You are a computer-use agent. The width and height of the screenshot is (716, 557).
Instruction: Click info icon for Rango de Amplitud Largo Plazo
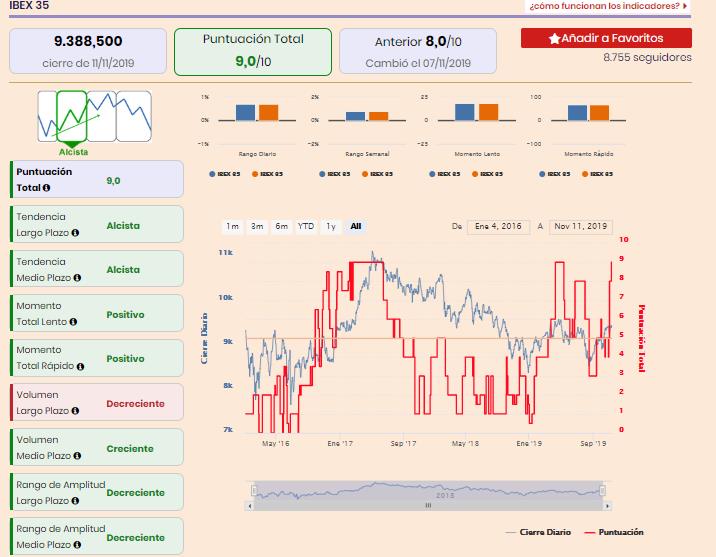[x=75, y=501]
